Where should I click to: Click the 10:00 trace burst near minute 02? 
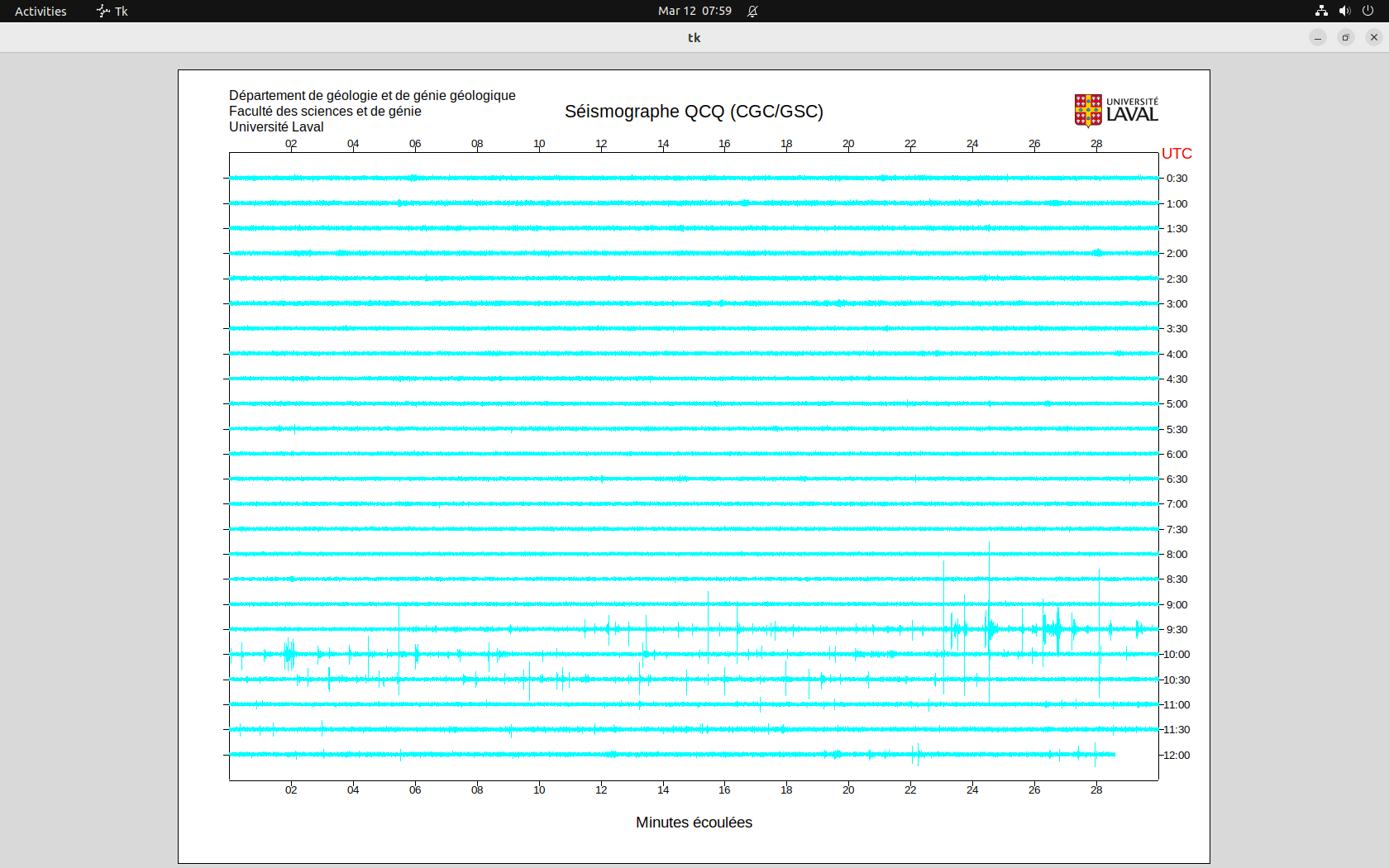(x=289, y=654)
